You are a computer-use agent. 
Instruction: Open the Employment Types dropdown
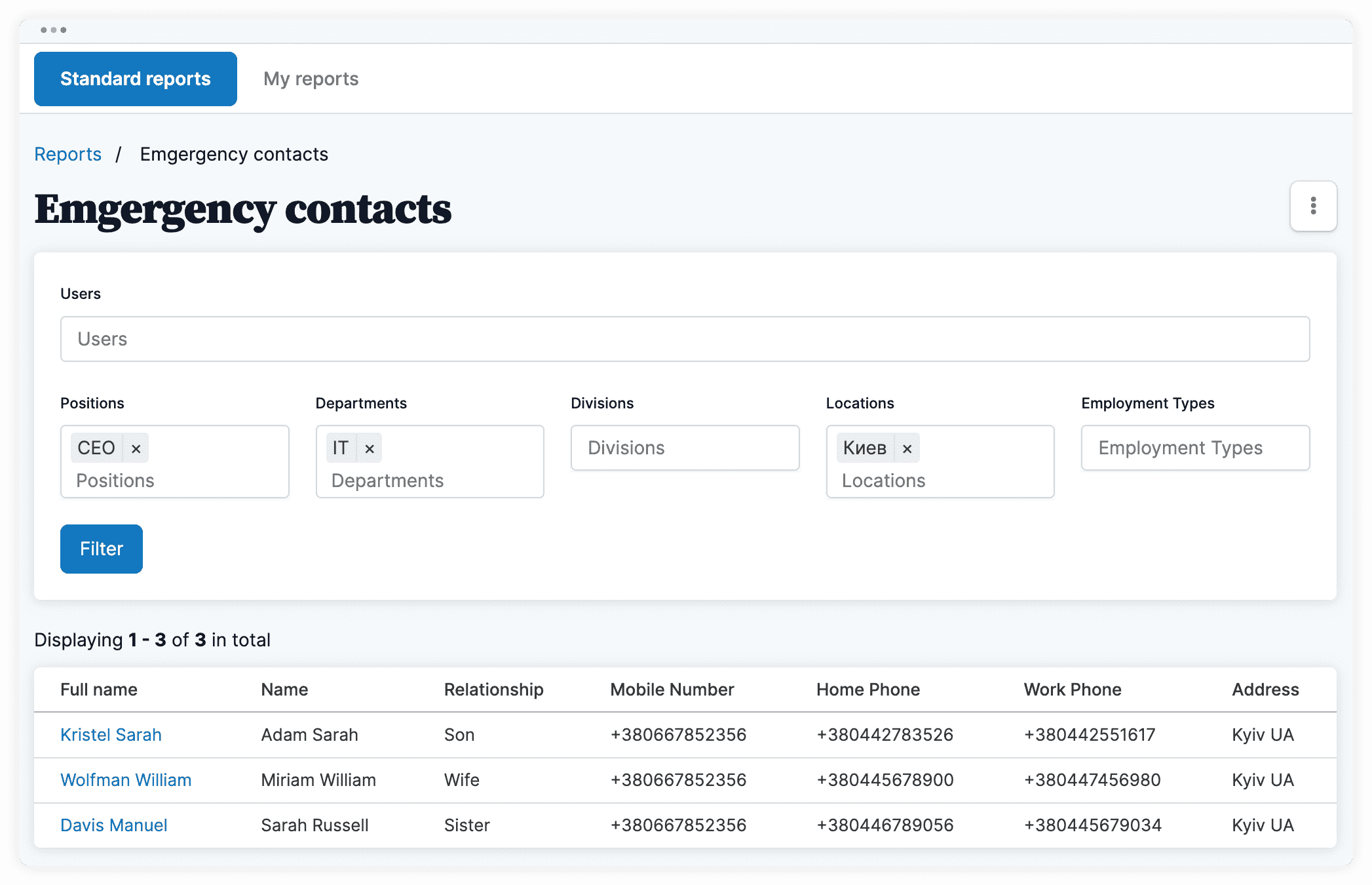click(x=1194, y=448)
